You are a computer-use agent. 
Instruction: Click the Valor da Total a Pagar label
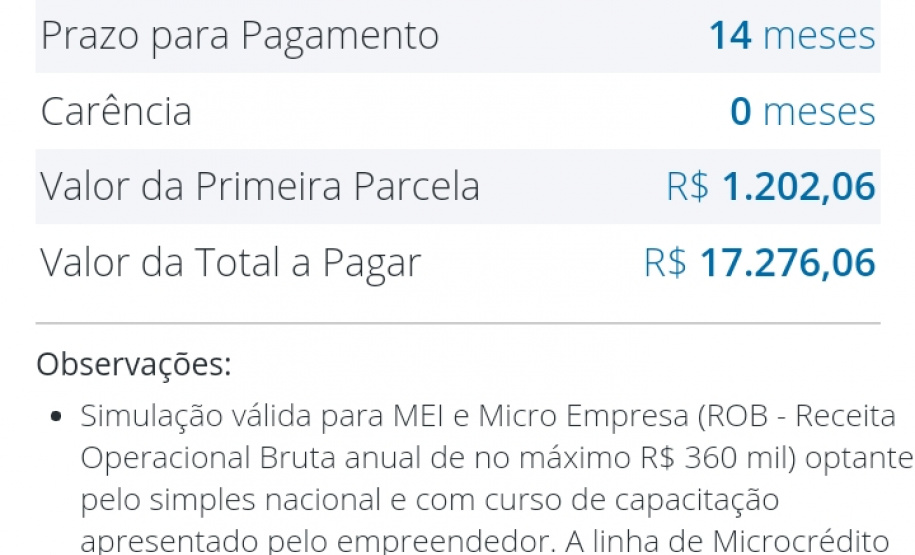pyautogui.click(x=230, y=262)
